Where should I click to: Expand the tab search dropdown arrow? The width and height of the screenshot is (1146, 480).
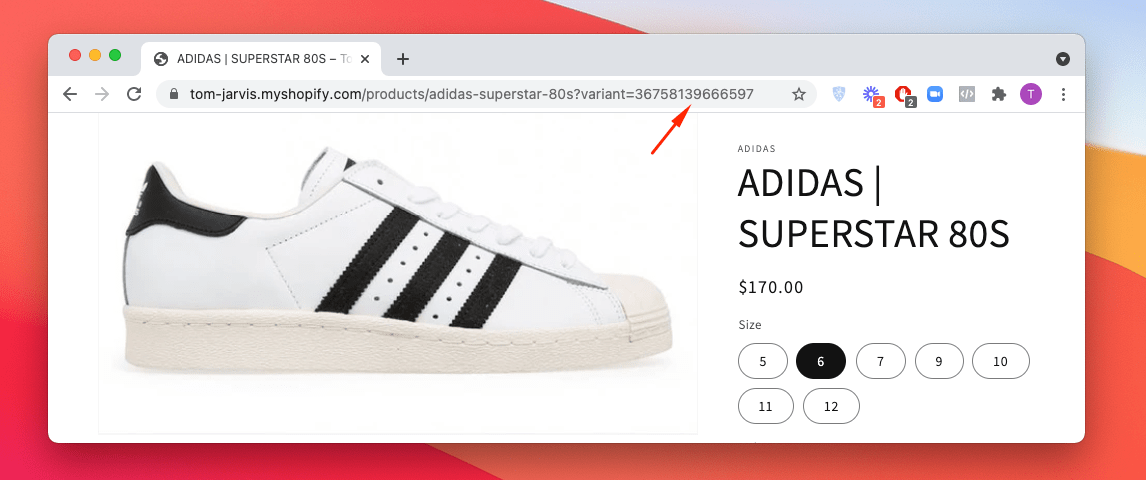tap(1063, 59)
